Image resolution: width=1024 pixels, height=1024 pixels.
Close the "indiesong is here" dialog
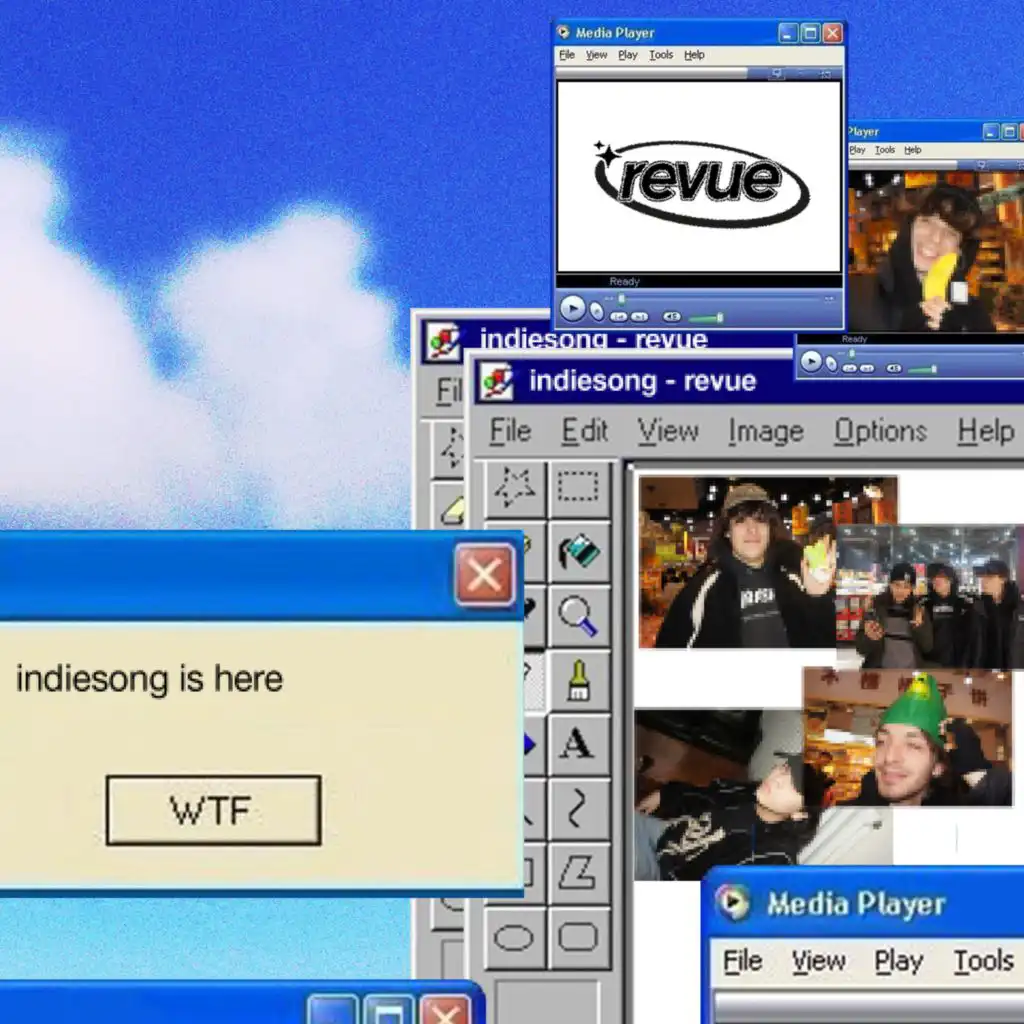tap(485, 575)
